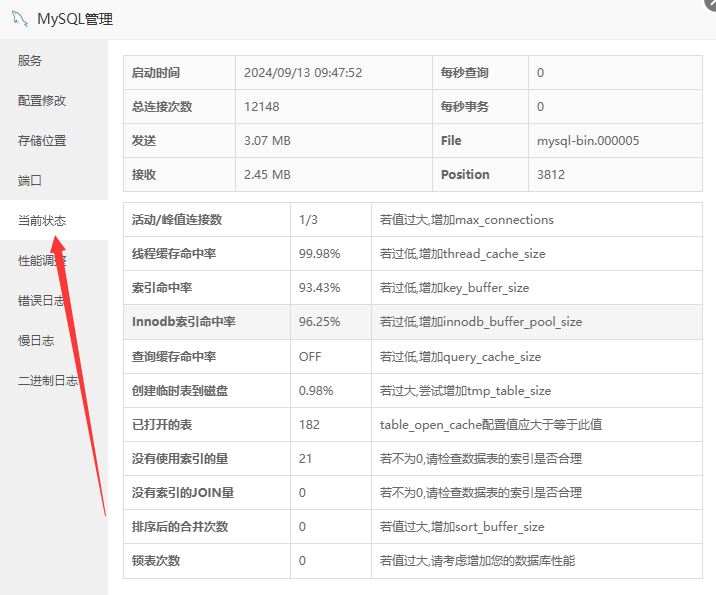716x595 pixels.
Task: Click the innodb_buffer_pool_size hint text
Action: [x=481, y=322]
